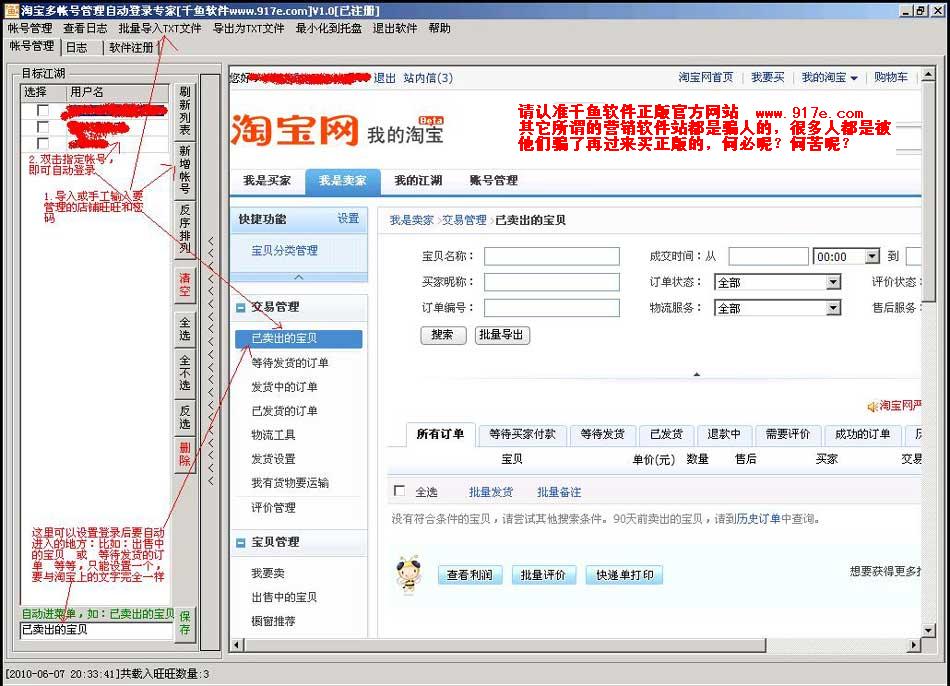
Task: Click the 批量导出 button
Action: tap(502, 335)
